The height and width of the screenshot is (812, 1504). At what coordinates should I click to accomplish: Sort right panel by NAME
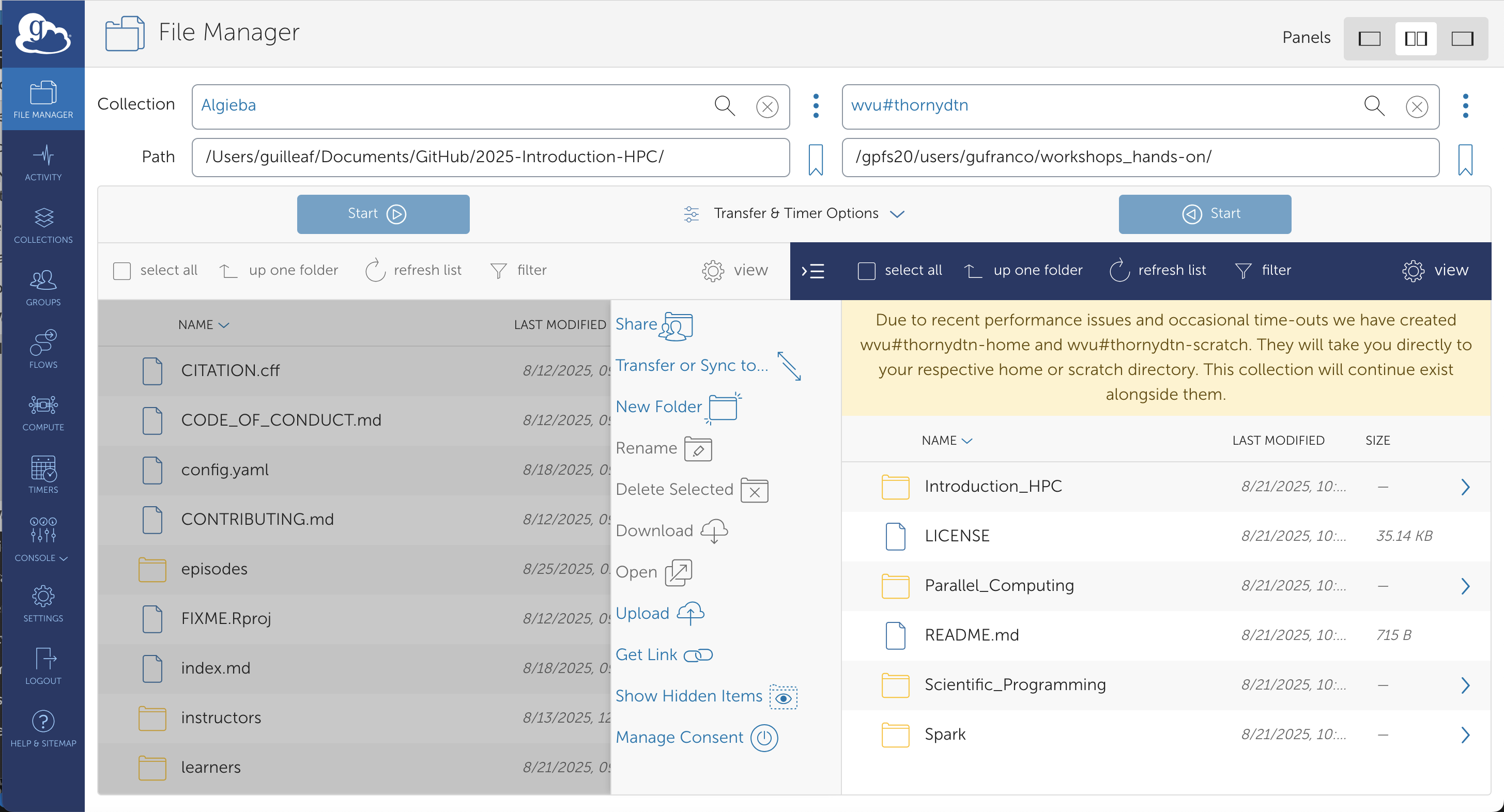[x=946, y=441]
